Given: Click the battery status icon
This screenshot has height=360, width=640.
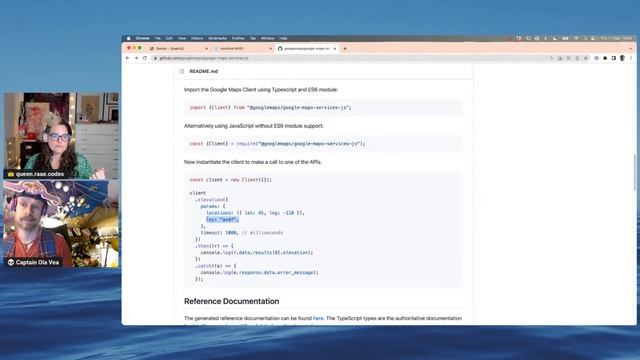Looking at the screenshot, I should (x=565, y=38).
